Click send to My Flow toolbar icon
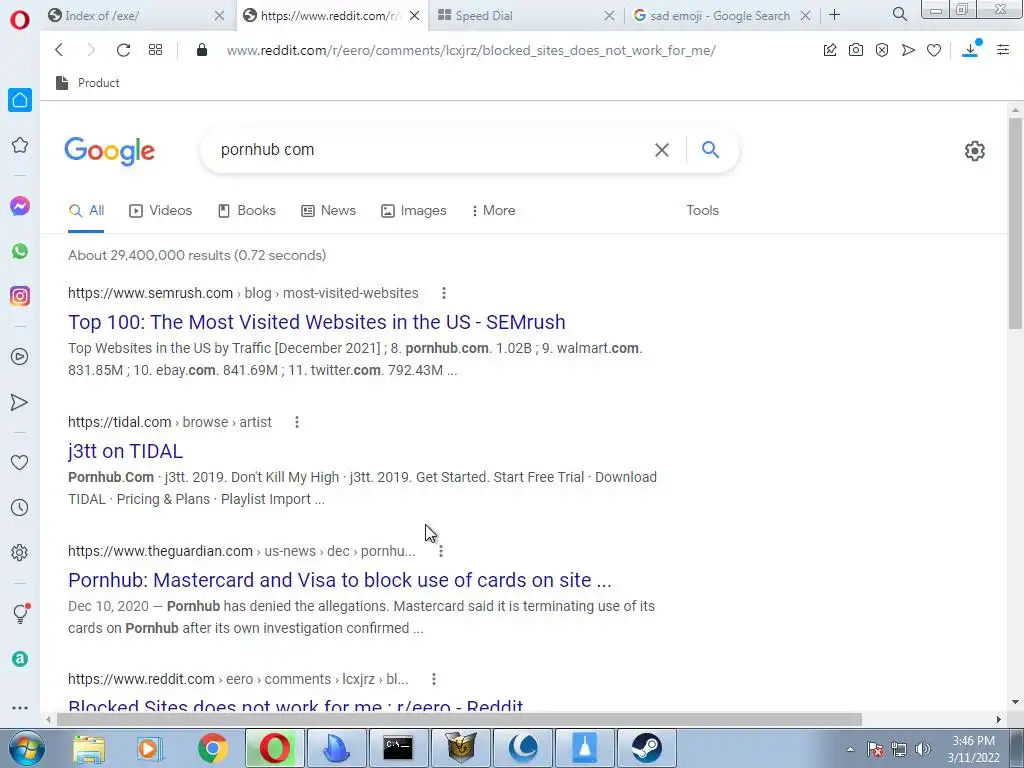 [908, 50]
